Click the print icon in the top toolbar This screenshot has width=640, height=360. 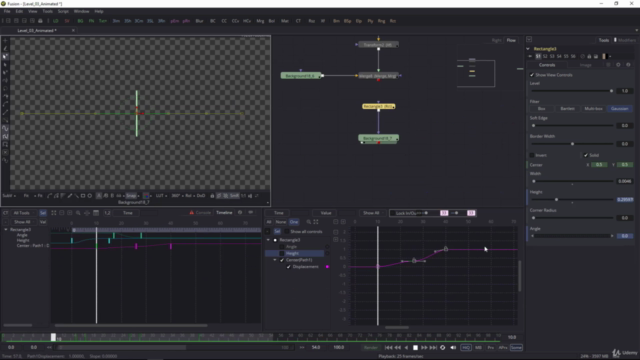40,21
